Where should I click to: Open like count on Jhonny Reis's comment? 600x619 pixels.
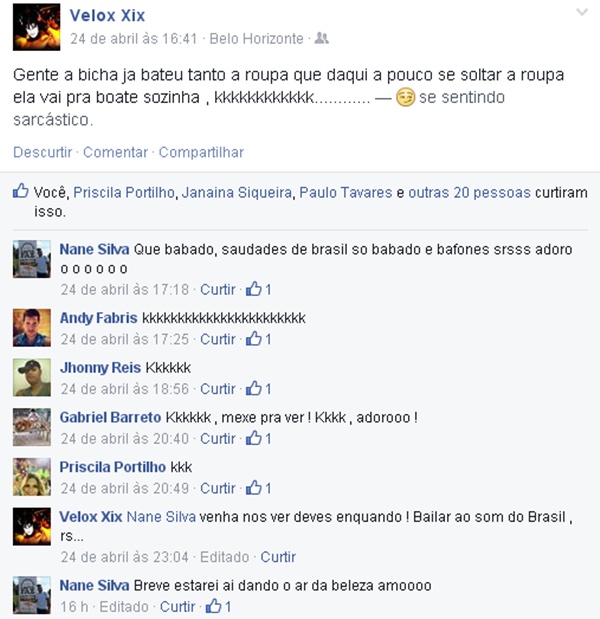pos(259,389)
